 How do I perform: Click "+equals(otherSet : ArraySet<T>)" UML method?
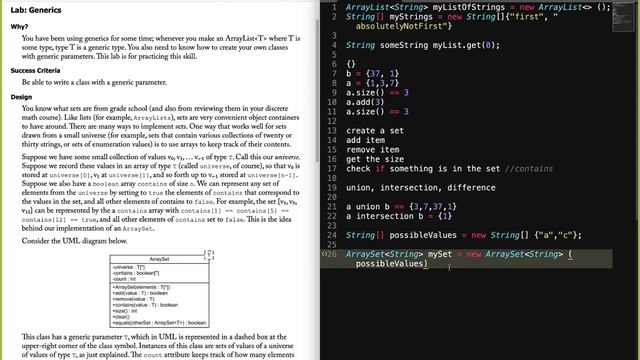coord(159,323)
